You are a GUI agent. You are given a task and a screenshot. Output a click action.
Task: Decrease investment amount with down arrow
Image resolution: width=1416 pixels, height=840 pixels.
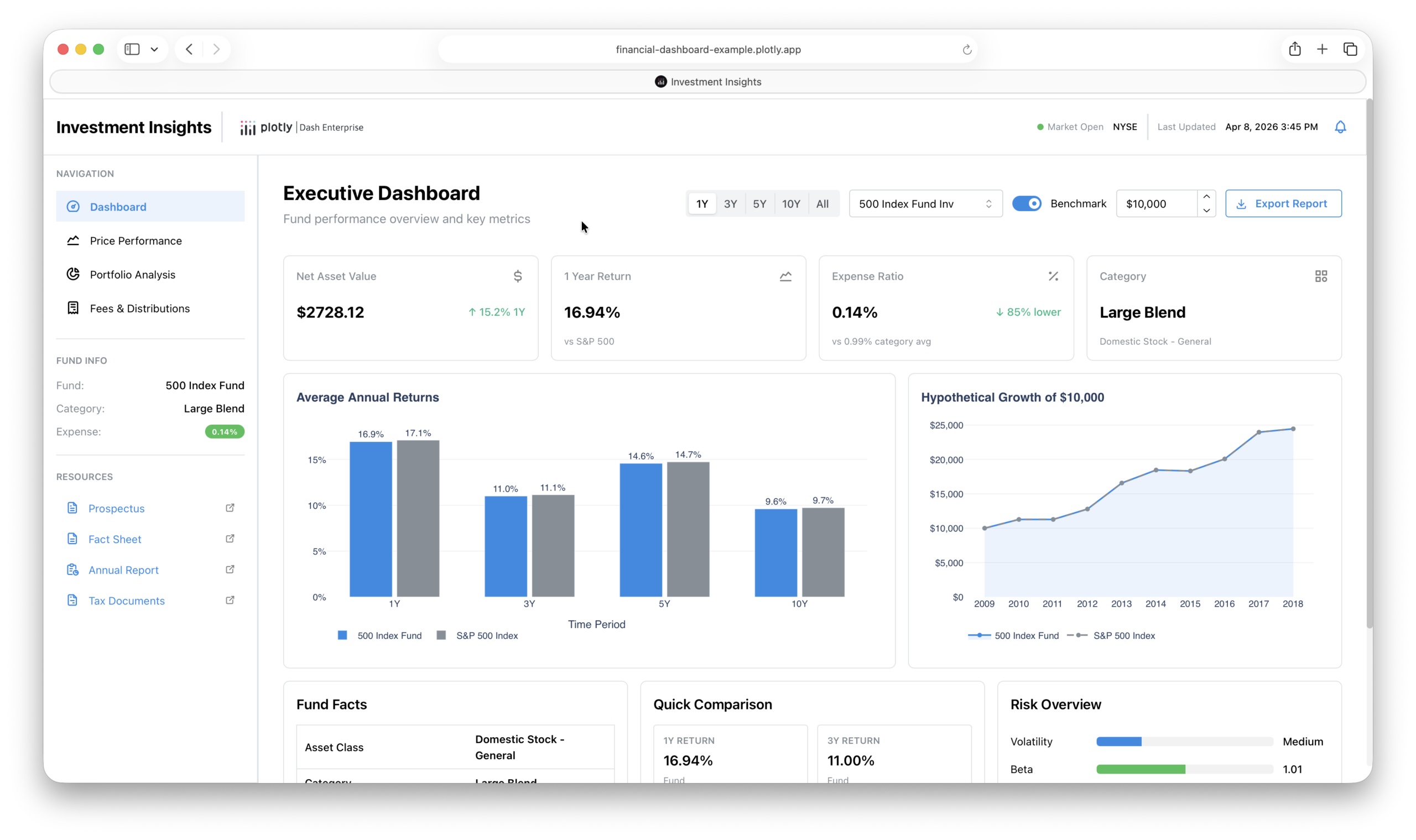coord(1206,210)
